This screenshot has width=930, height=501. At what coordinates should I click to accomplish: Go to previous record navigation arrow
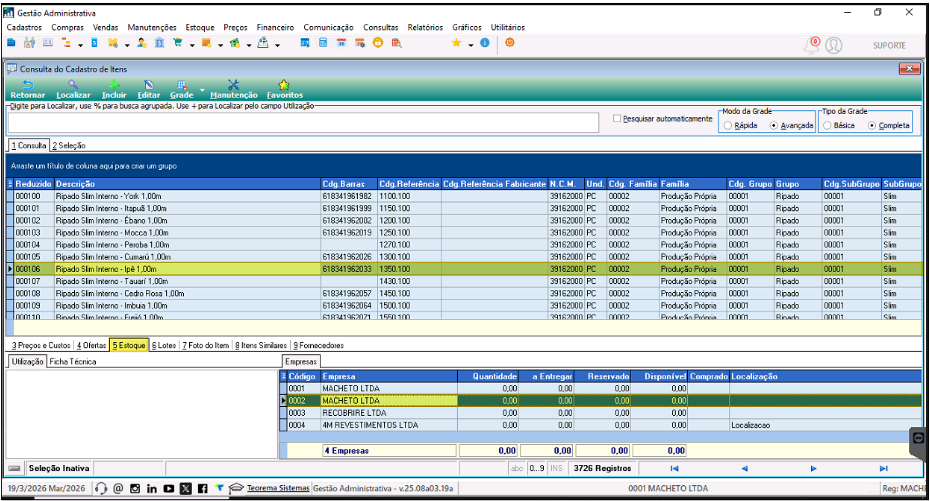744,468
